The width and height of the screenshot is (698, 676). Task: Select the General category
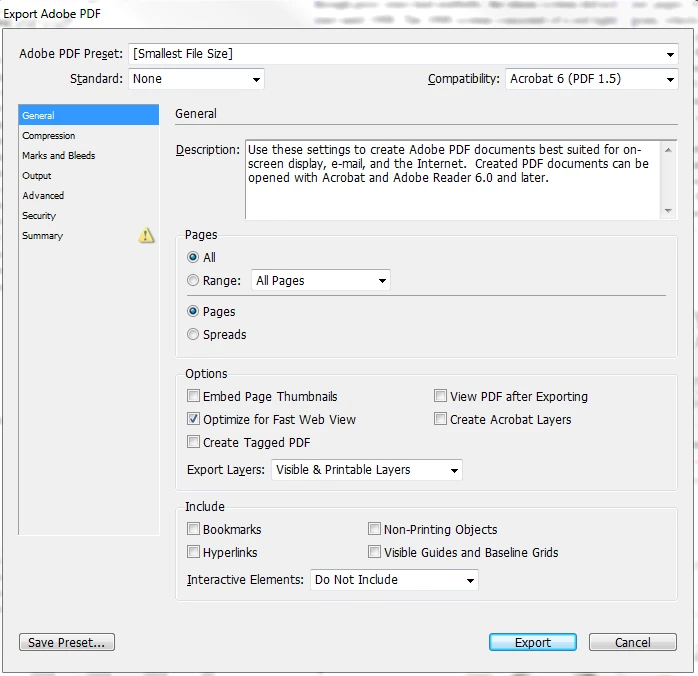89,115
